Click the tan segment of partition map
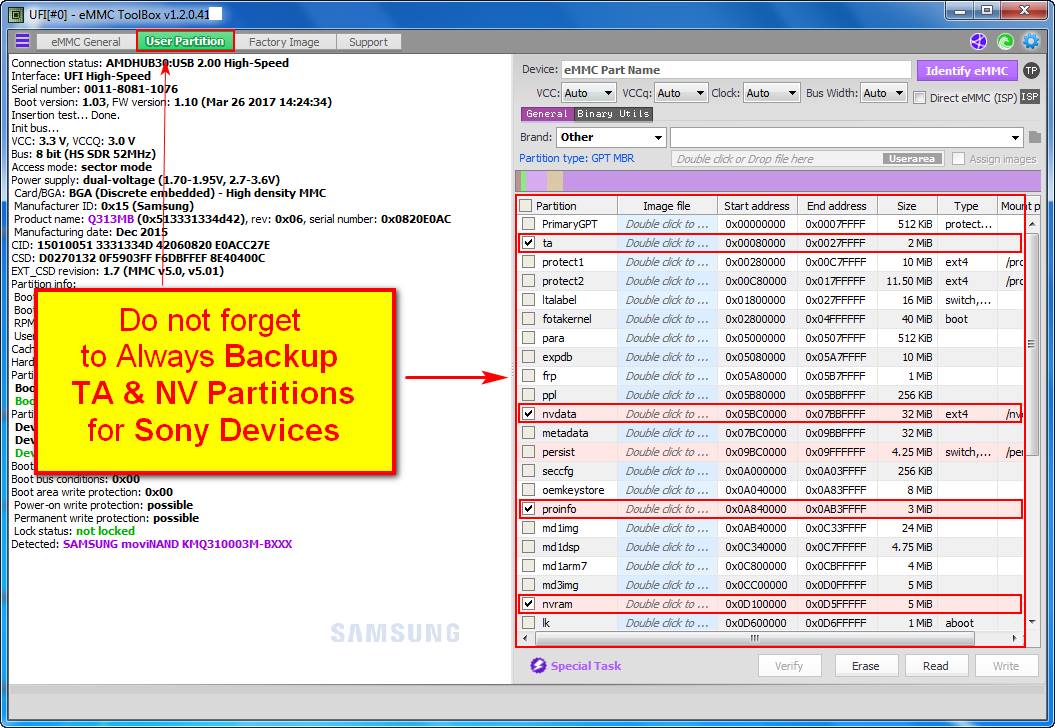Image resolution: width=1055 pixels, height=728 pixels. (554, 181)
